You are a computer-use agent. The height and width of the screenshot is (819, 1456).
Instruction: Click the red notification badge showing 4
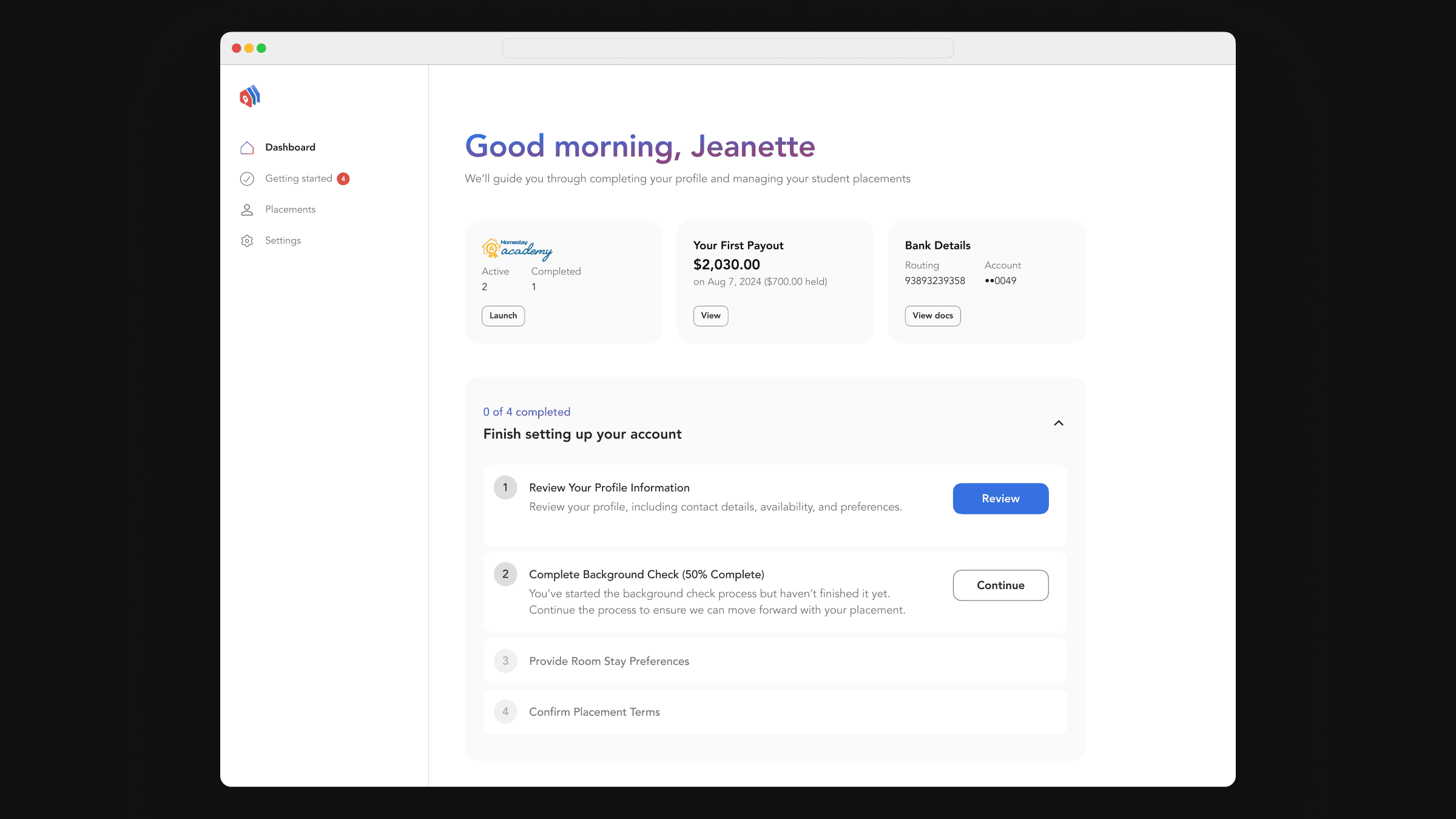point(343,178)
